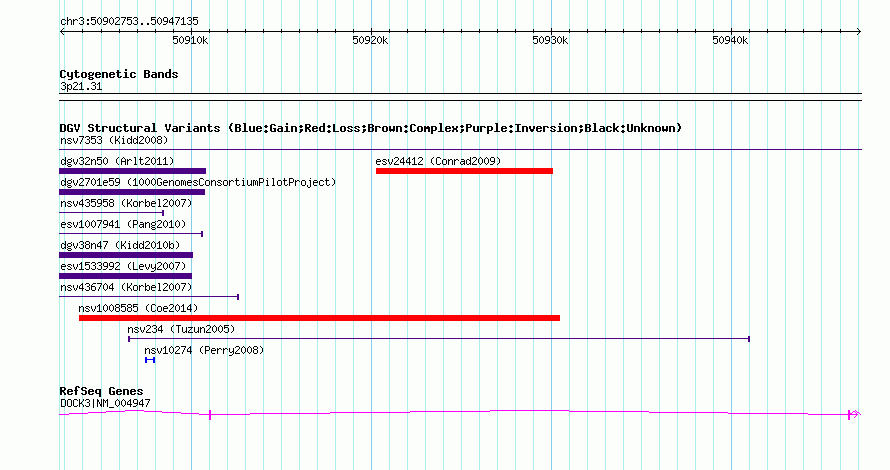Click the esv1533992 purple bar

coord(125,276)
